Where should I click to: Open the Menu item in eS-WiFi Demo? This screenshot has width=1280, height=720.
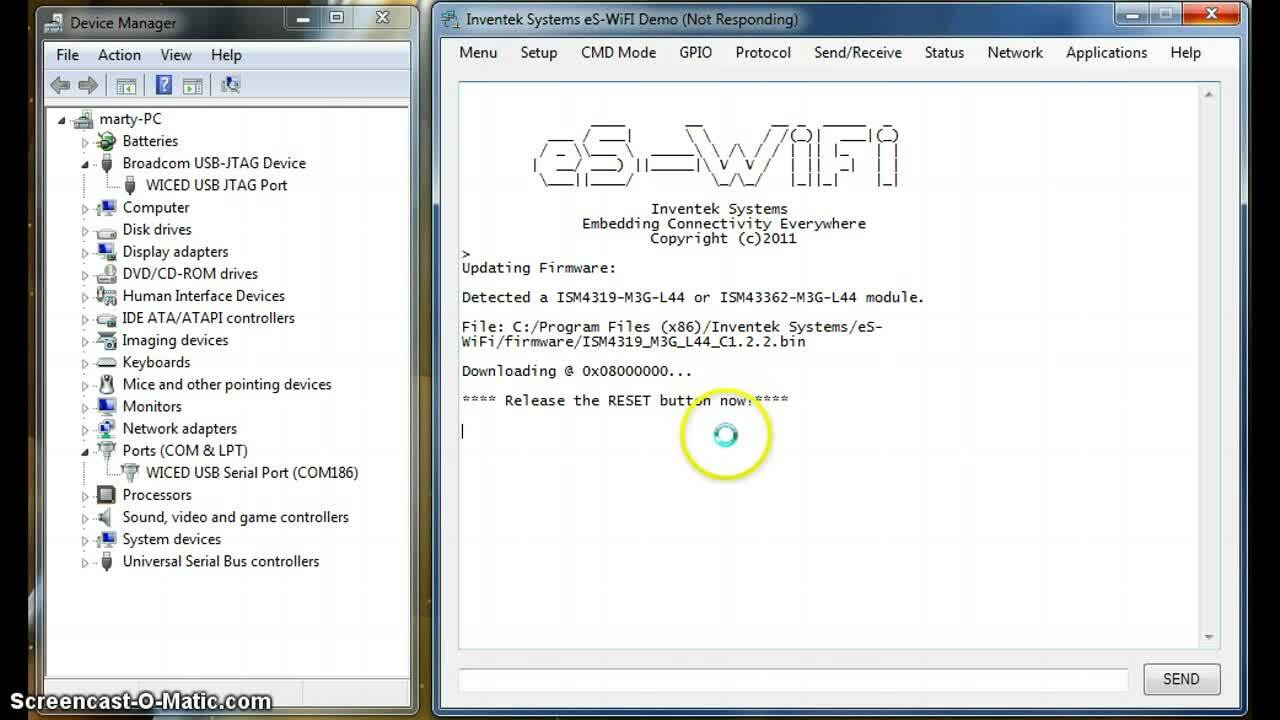(478, 52)
